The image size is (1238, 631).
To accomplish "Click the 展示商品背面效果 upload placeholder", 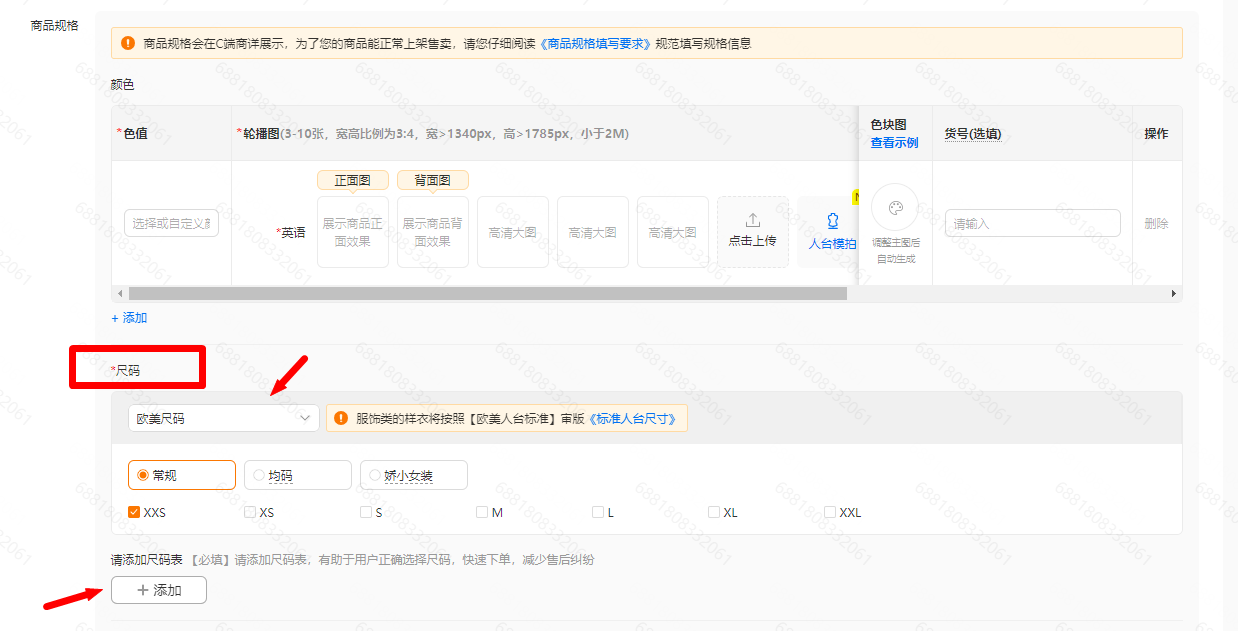I will [432, 231].
